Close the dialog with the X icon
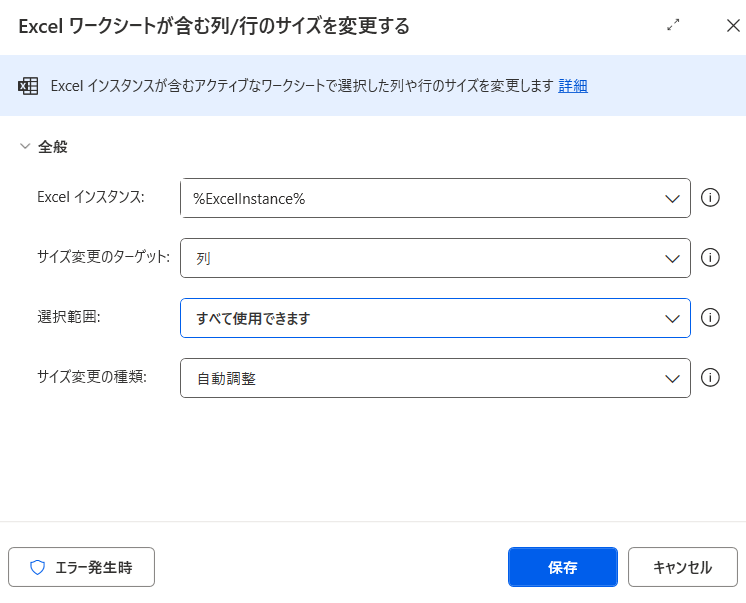 (x=732, y=26)
